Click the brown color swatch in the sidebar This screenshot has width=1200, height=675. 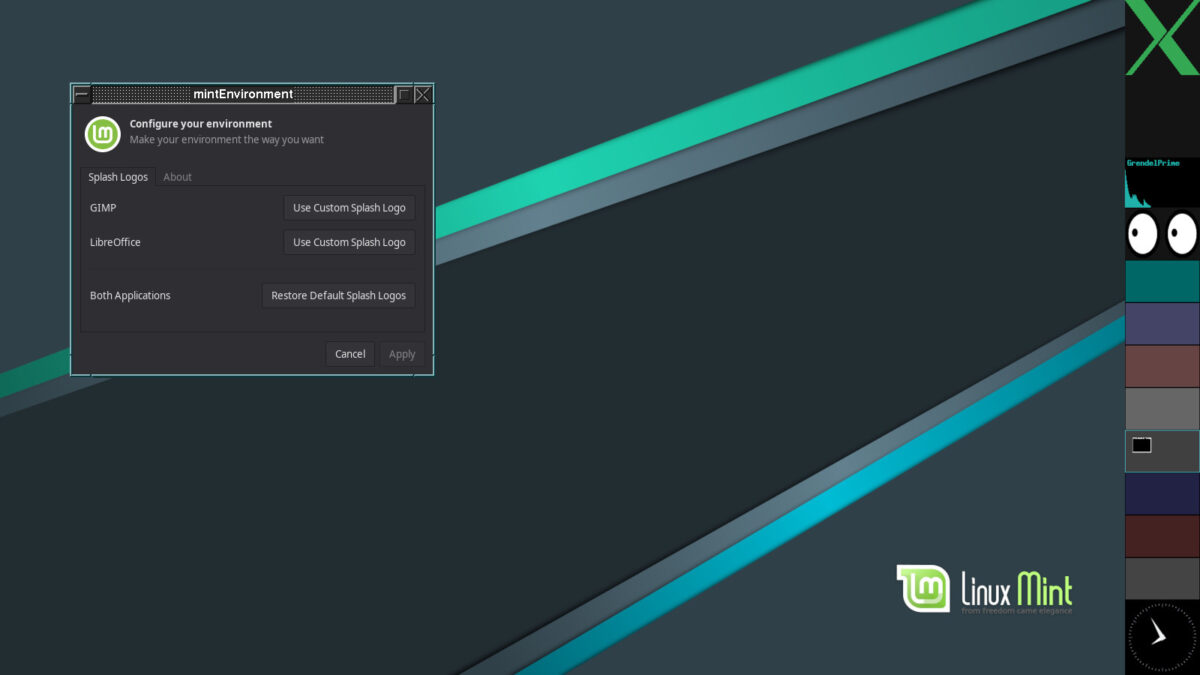(1162, 365)
